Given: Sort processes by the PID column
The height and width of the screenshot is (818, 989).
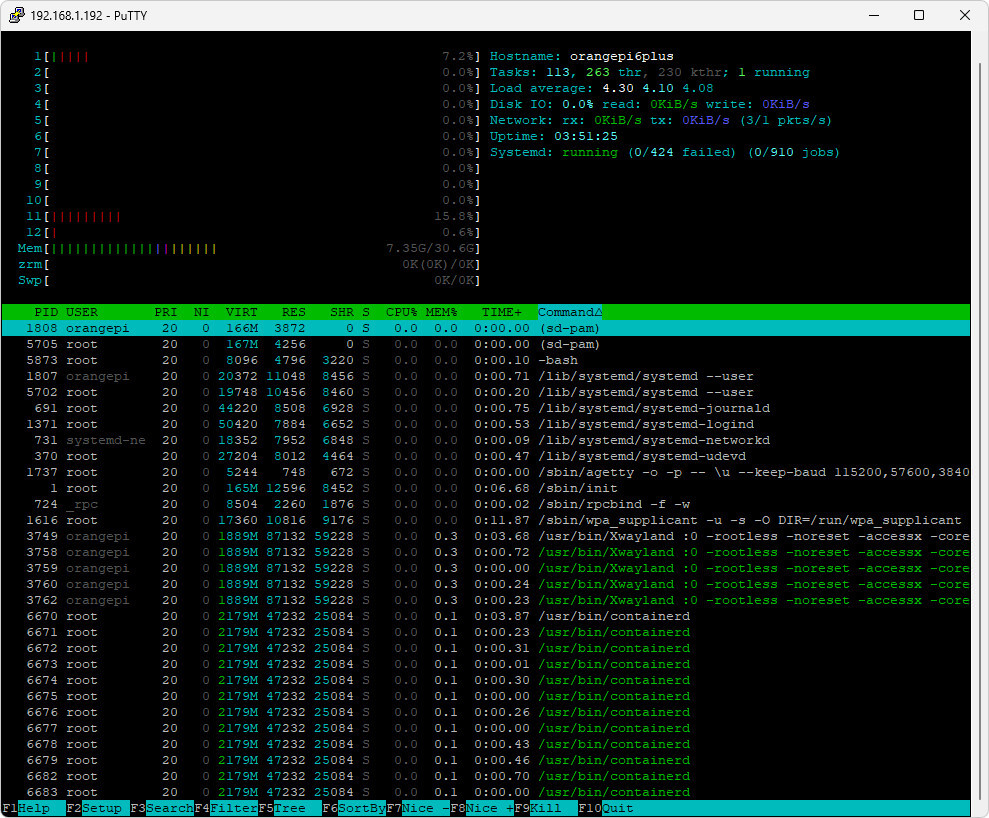Looking at the screenshot, I should (46, 311).
